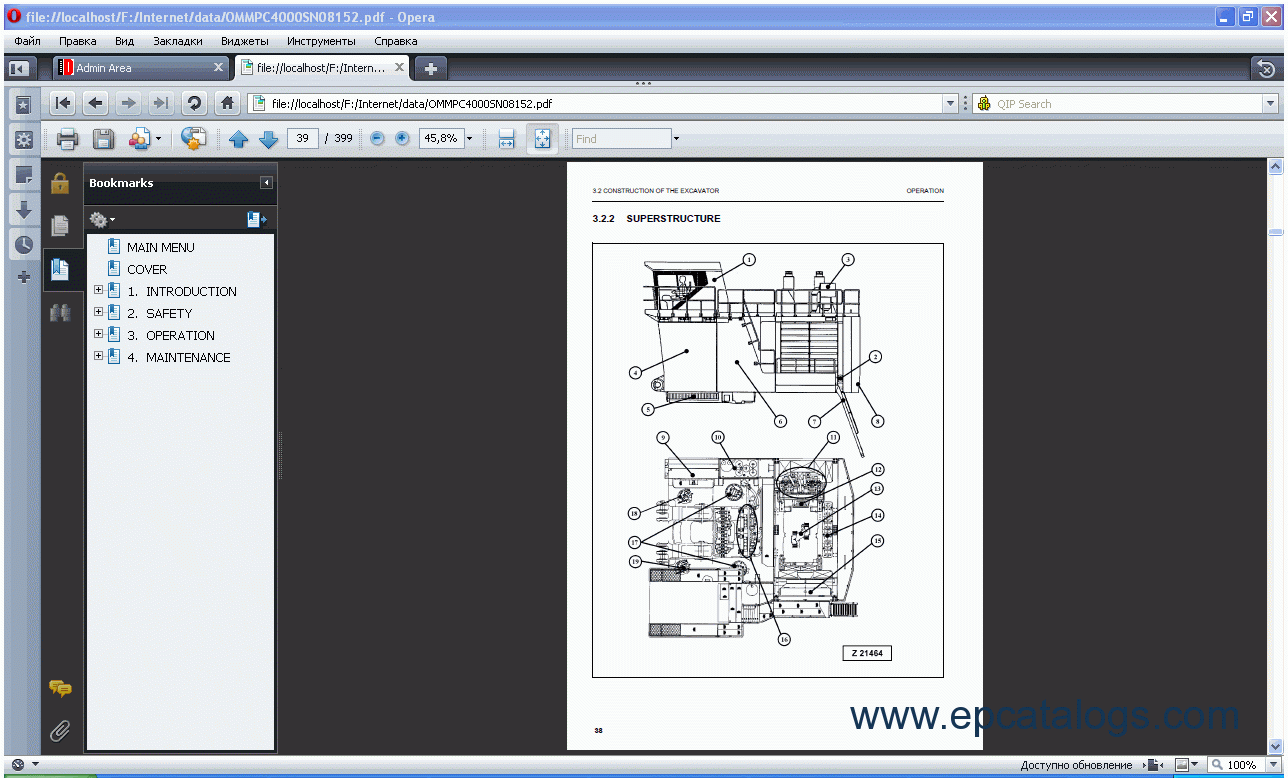Click the page number field
1288x778 pixels.
coord(303,138)
